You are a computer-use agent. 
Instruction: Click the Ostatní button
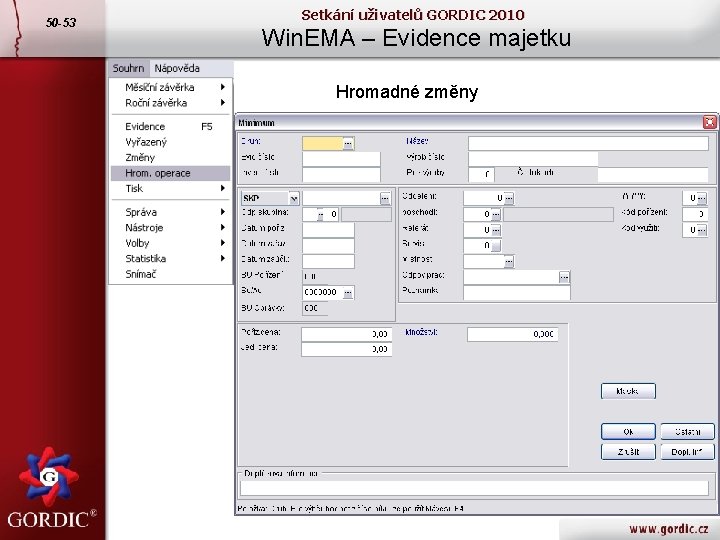[687, 432]
